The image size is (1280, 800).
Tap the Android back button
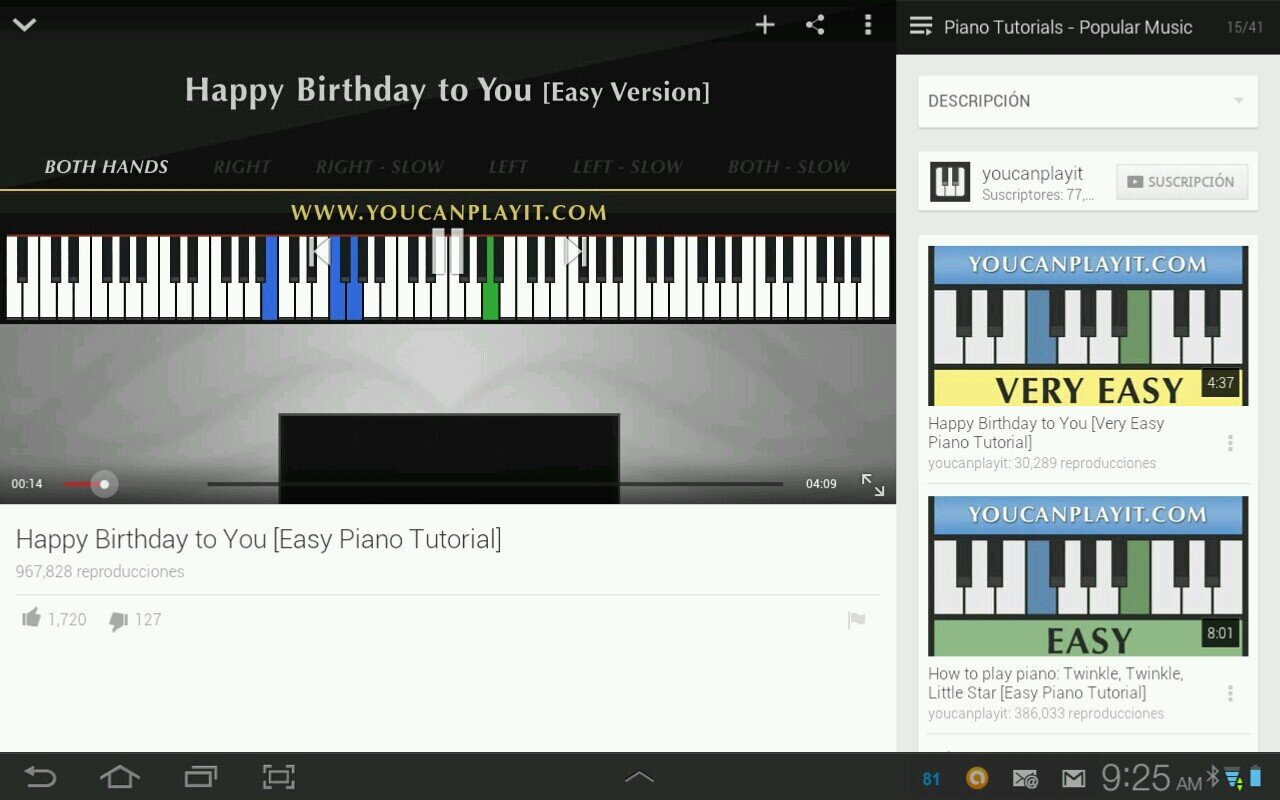tap(40, 777)
